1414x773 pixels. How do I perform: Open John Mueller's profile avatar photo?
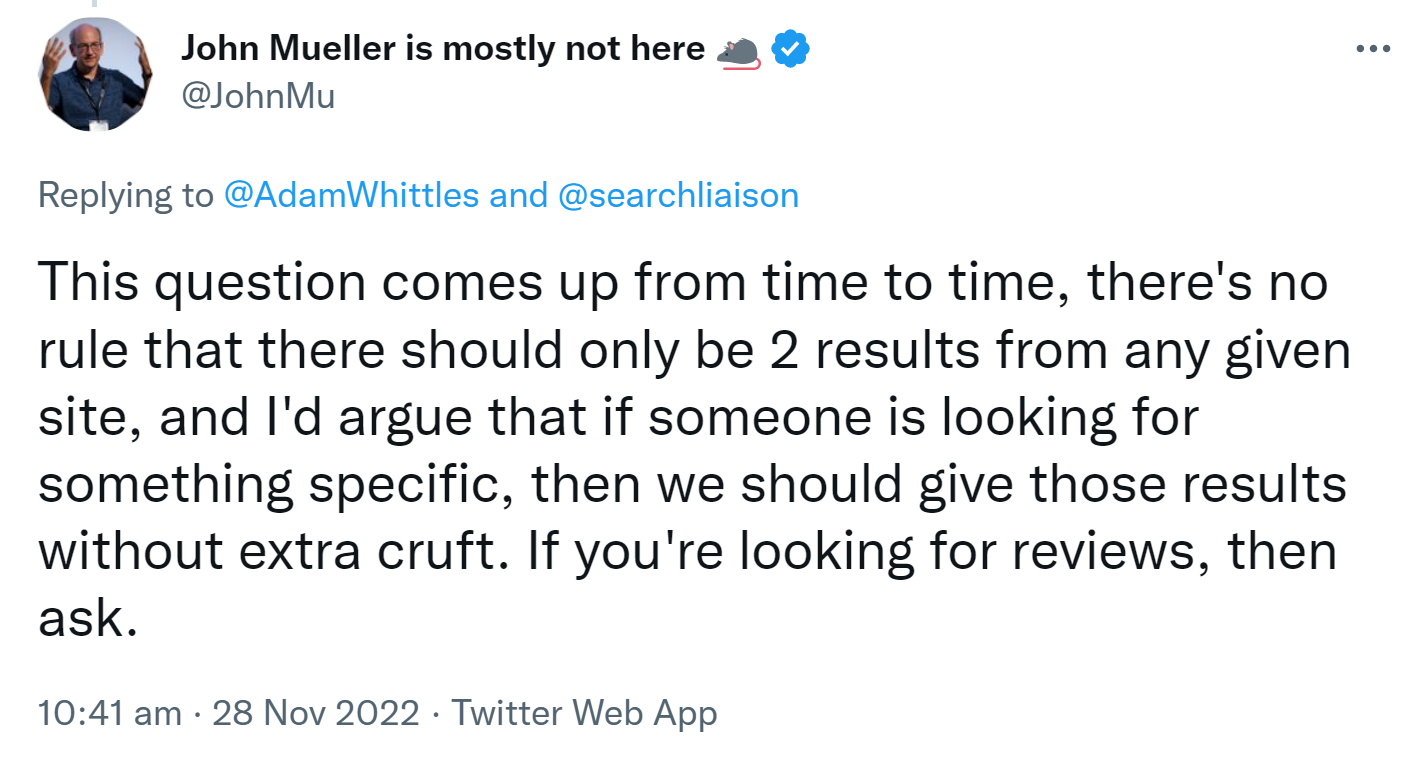click(x=96, y=75)
